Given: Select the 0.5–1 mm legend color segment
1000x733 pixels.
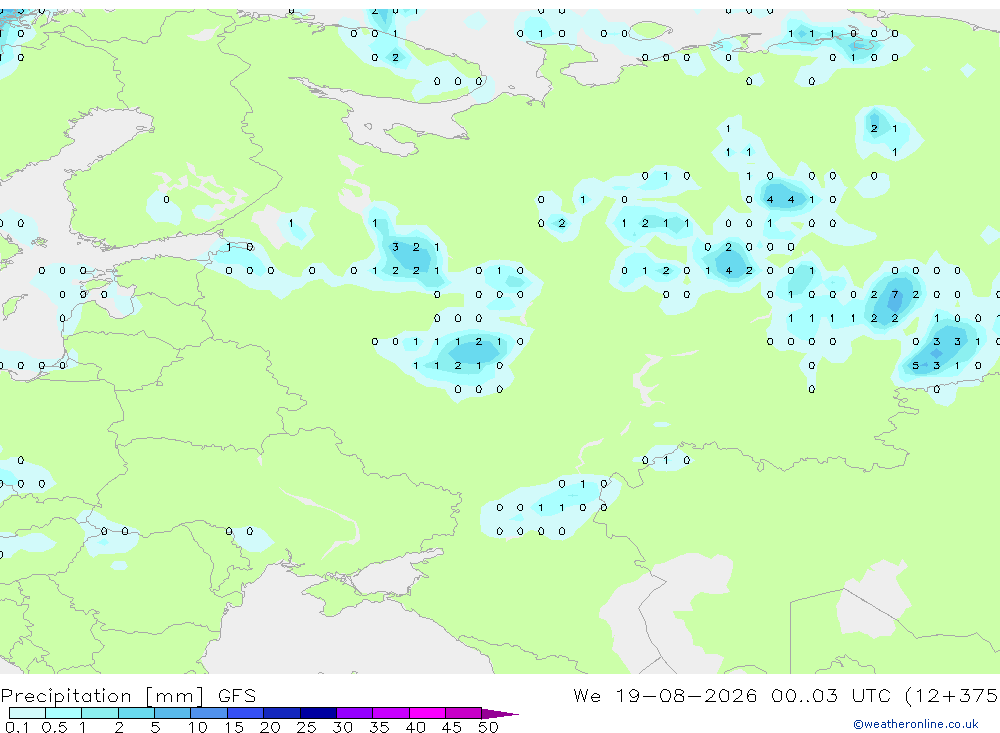Looking at the screenshot, I should (64, 713).
